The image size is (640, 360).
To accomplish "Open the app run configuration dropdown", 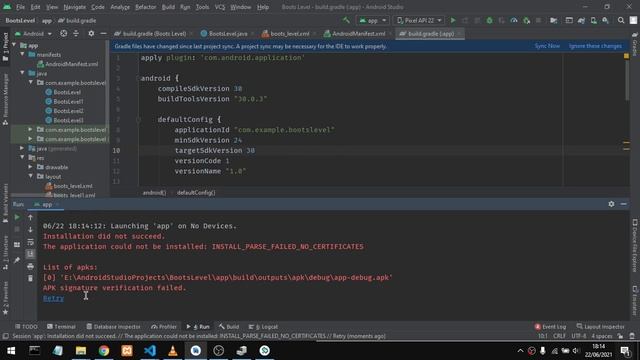I will (372, 20).
